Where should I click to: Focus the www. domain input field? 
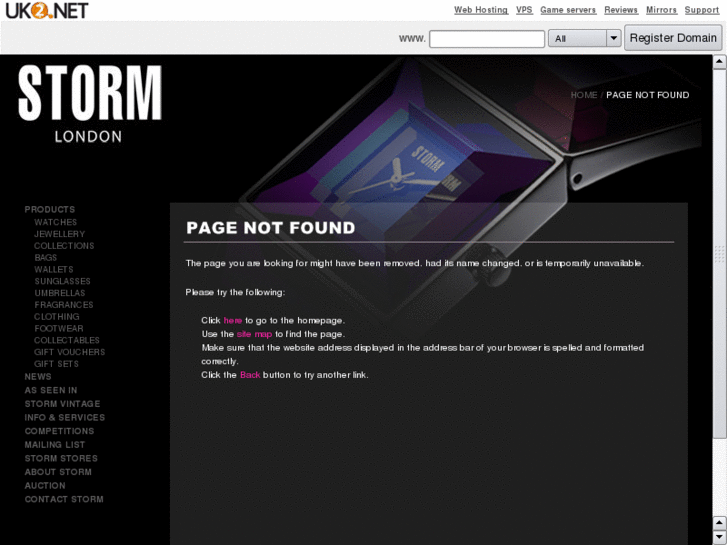[487, 38]
